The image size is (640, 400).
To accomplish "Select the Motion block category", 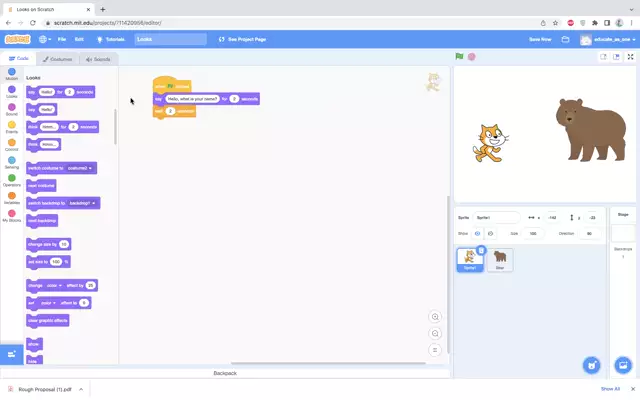I will pyautogui.click(x=12, y=74).
